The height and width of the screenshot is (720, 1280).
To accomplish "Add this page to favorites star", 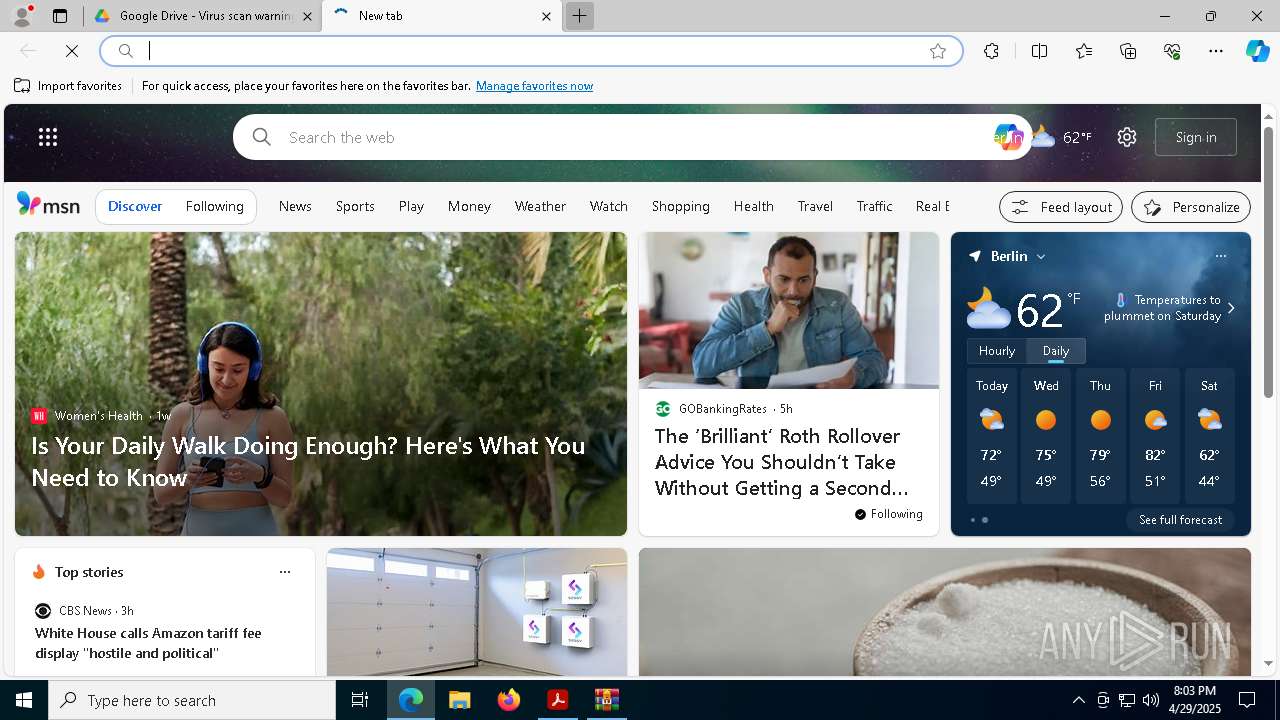I will pyautogui.click(x=938, y=51).
